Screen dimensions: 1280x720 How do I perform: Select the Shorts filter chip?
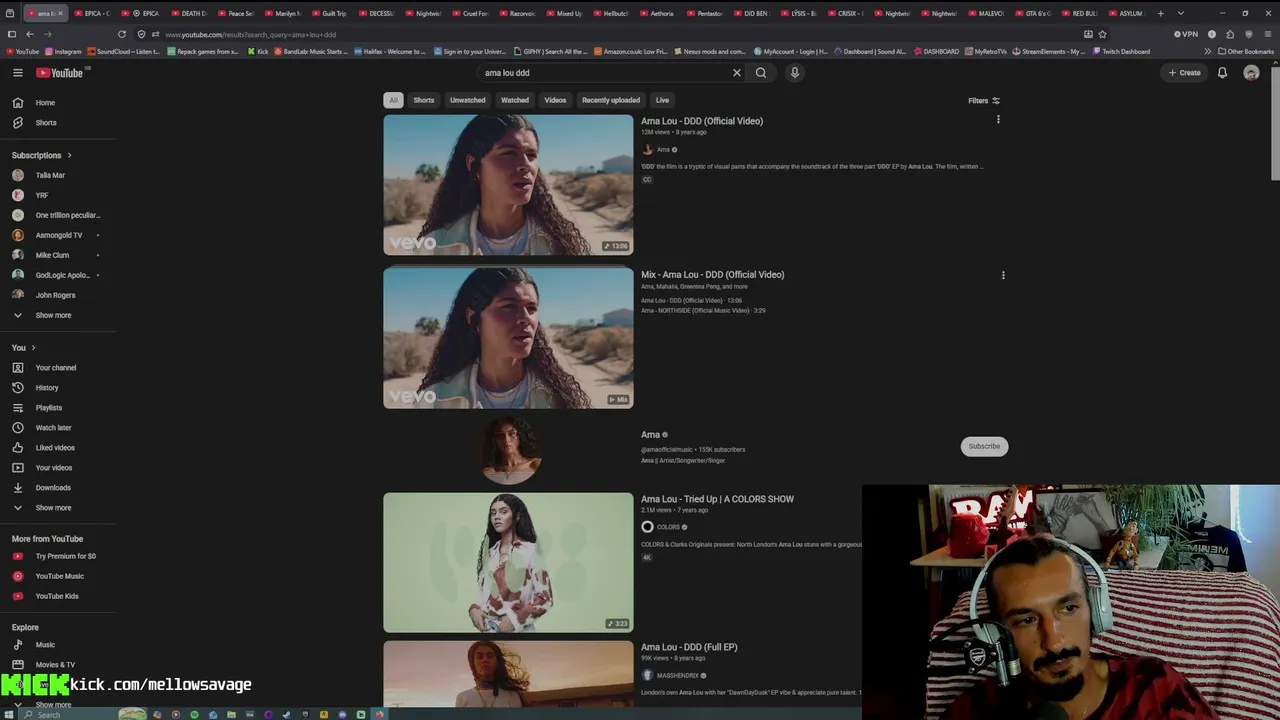[x=424, y=100]
